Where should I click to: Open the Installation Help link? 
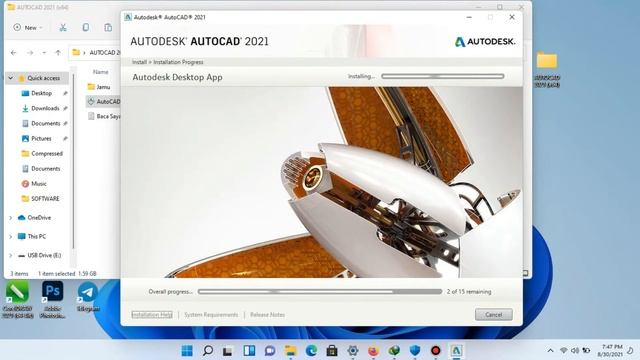tap(152, 315)
